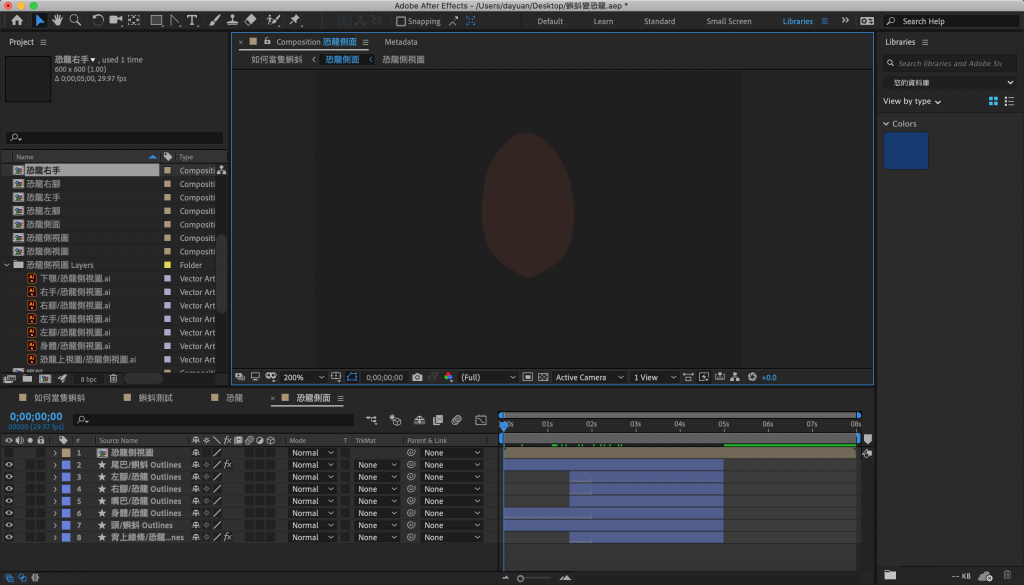Open TrkMat dropdown for layer 2
The image size is (1024, 585).
377,465
